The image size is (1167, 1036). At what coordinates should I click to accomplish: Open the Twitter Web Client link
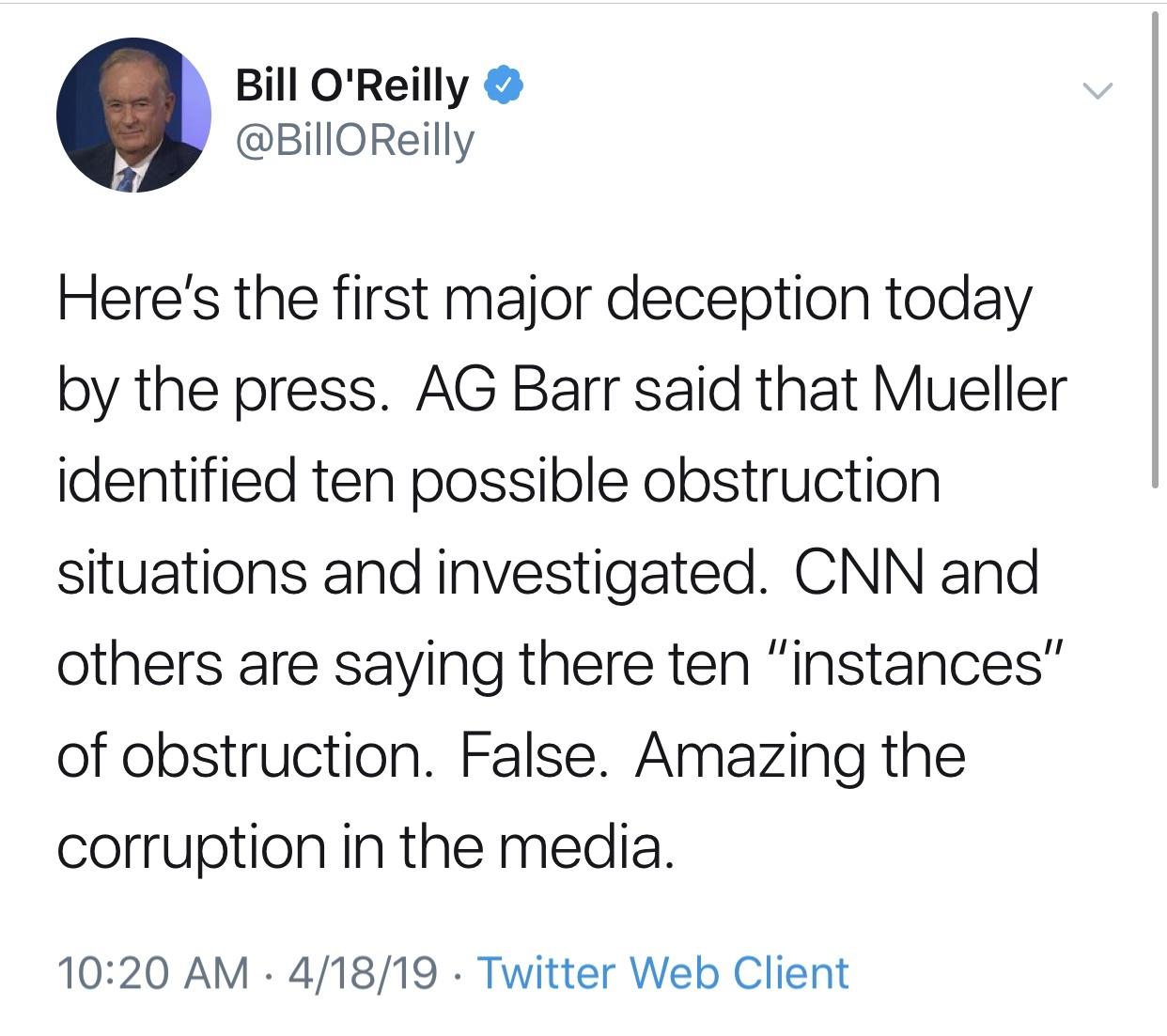pos(663,973)
